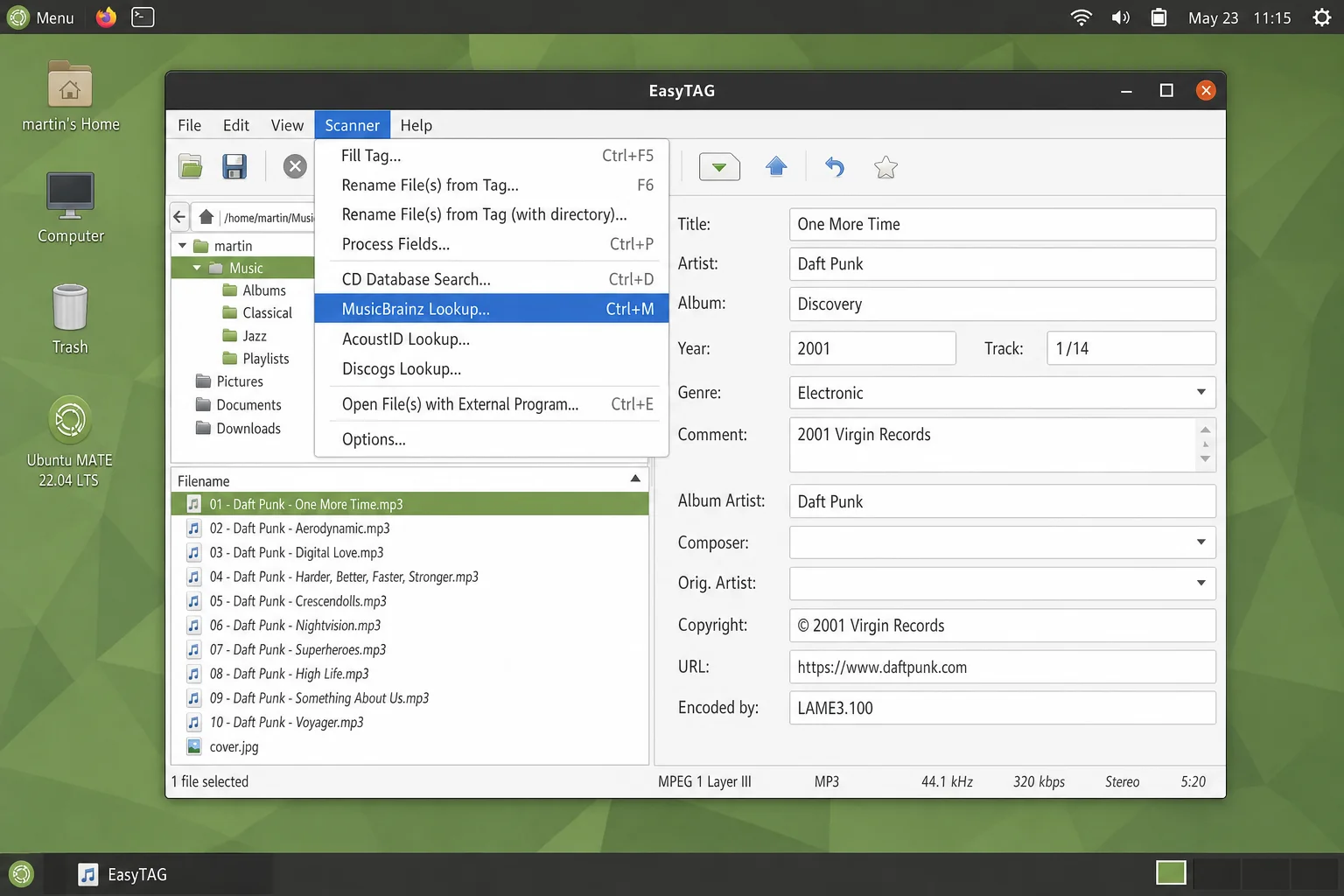Choose Discogs Lookup...
The width and height of the screenshot is (1344, 896).
[x=492, y=368]
